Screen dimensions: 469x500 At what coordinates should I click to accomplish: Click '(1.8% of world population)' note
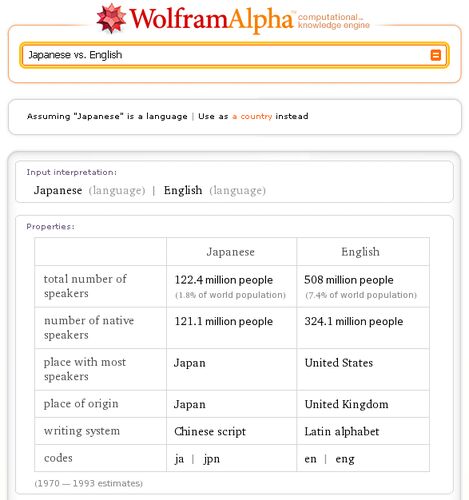coord(230,295)
